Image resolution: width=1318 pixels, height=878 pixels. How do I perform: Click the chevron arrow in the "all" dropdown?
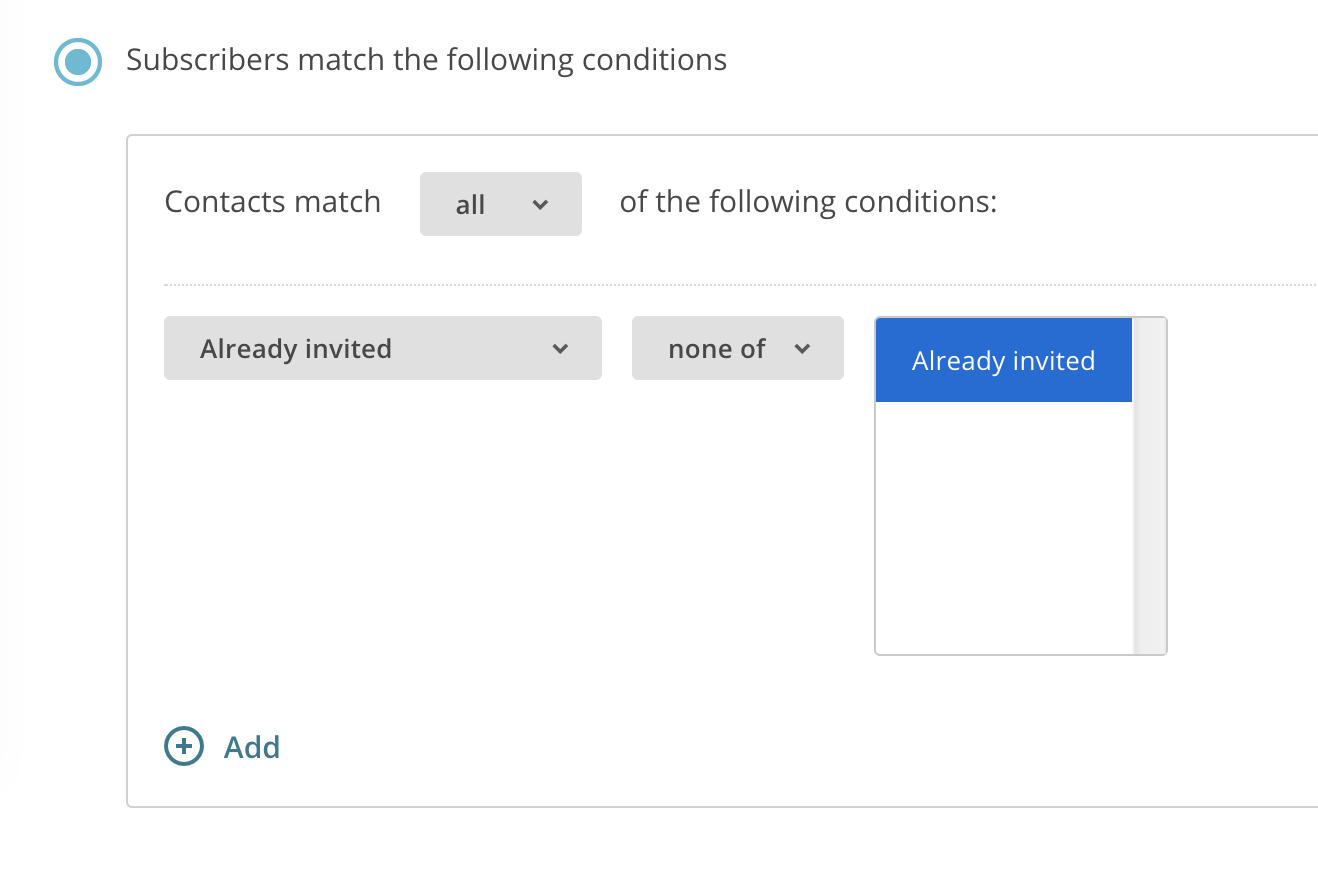[540, 204]
